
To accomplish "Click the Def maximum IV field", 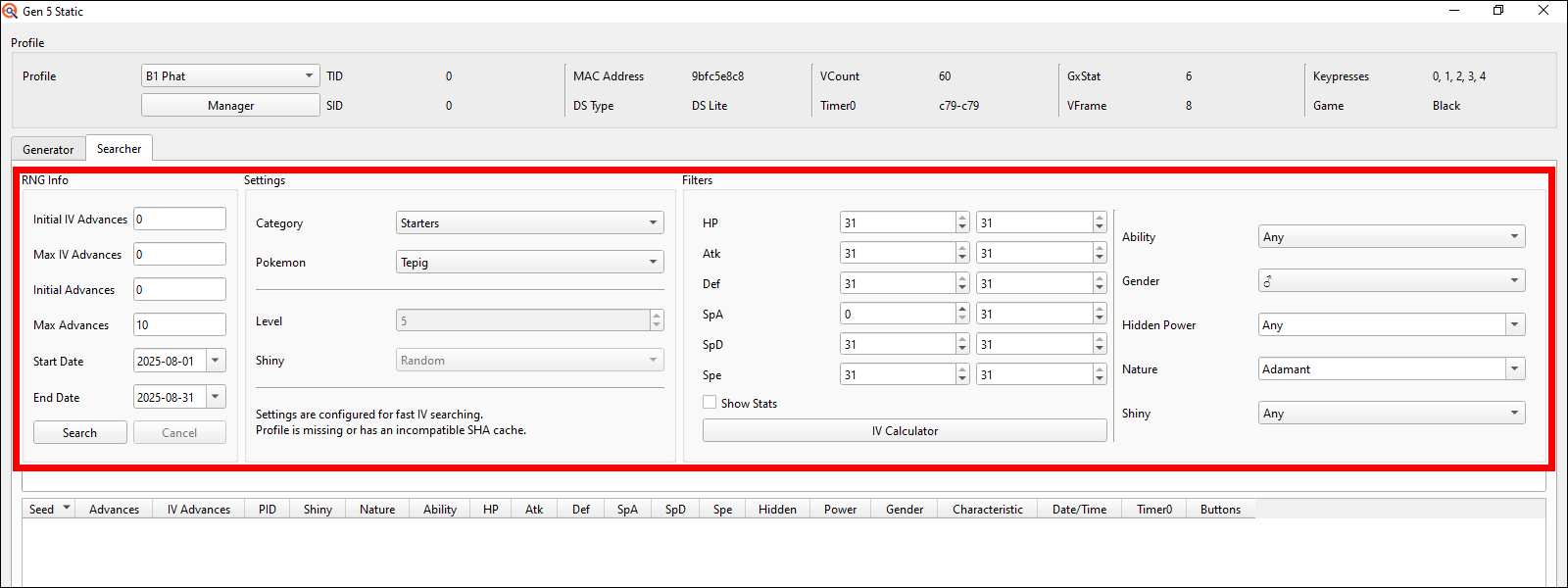I will point(1034,283).
